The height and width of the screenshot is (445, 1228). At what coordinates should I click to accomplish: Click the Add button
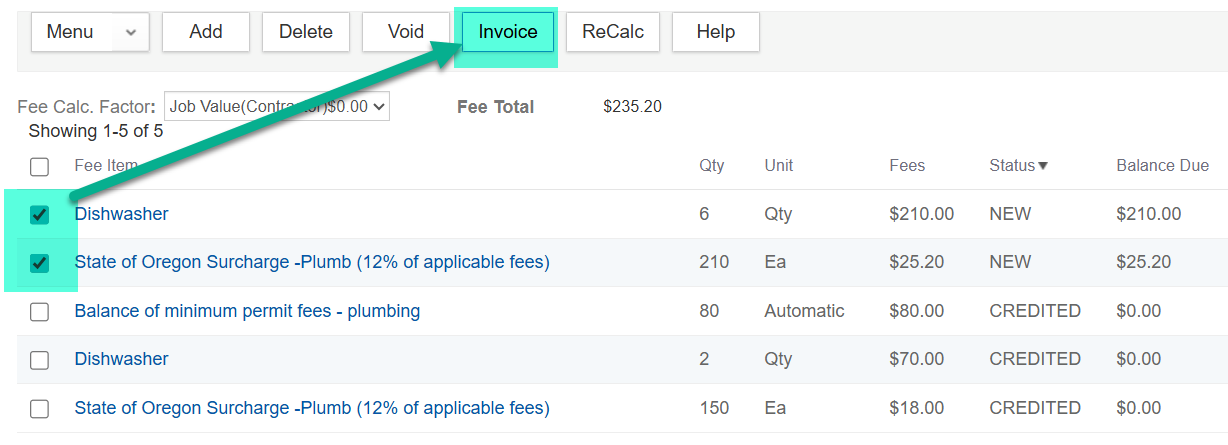coord(206,32)
